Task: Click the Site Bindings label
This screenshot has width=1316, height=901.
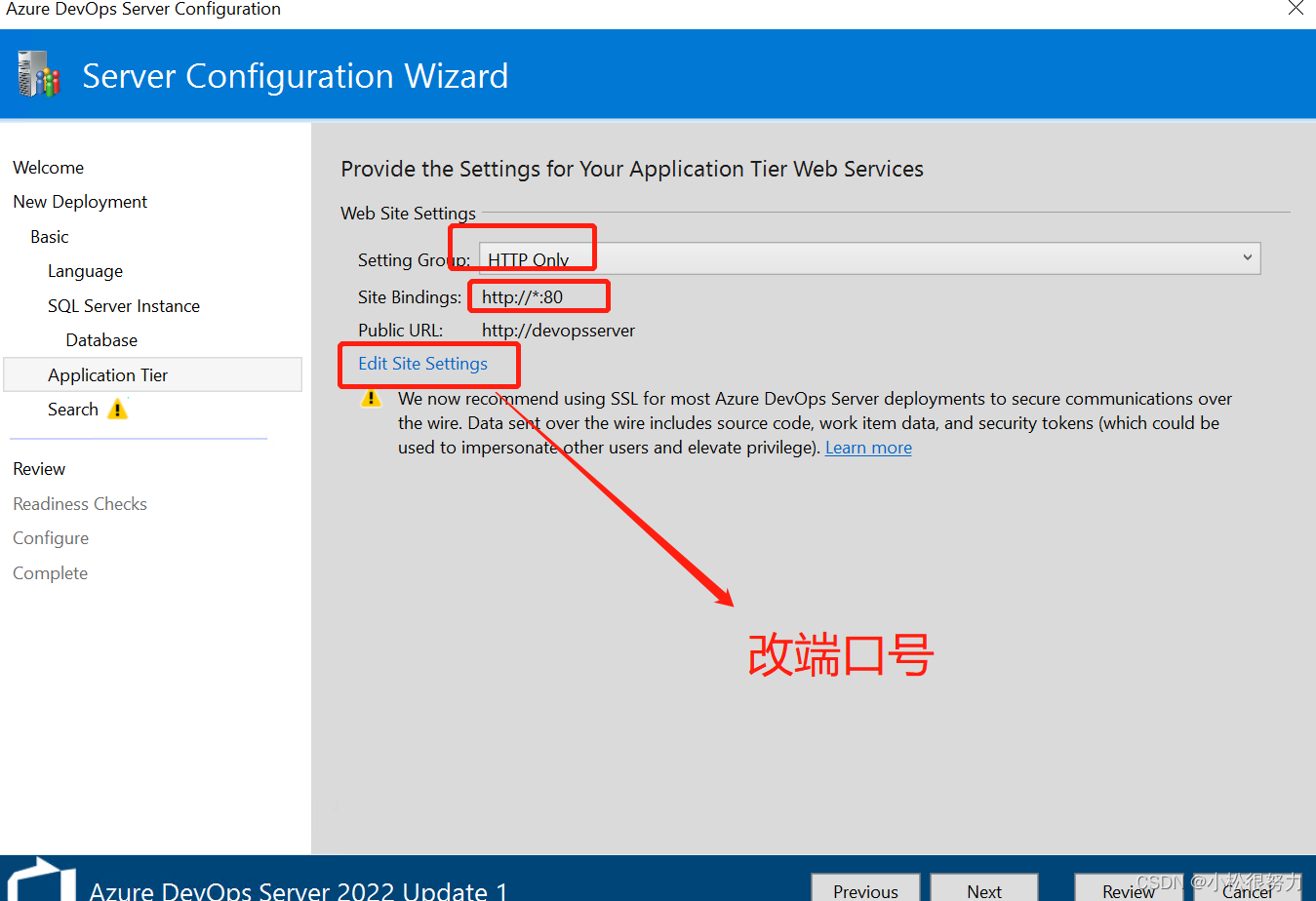Action: (410, 297)
